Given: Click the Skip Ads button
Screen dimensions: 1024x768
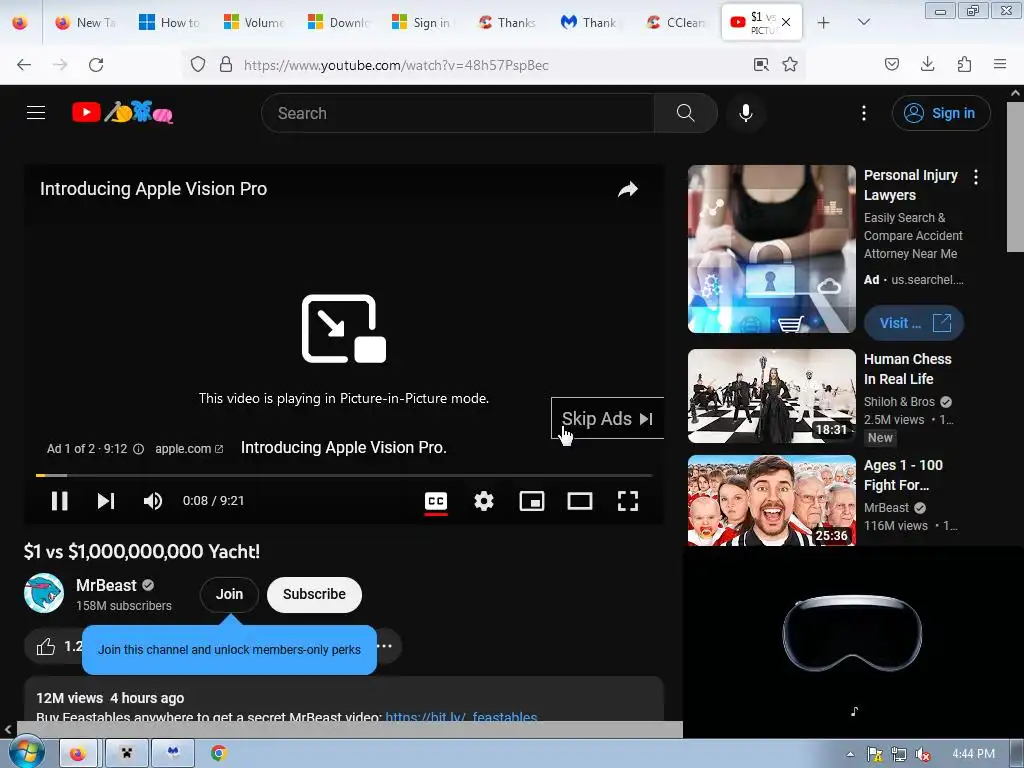Looking at the screenshot, I should click(607, 419).
